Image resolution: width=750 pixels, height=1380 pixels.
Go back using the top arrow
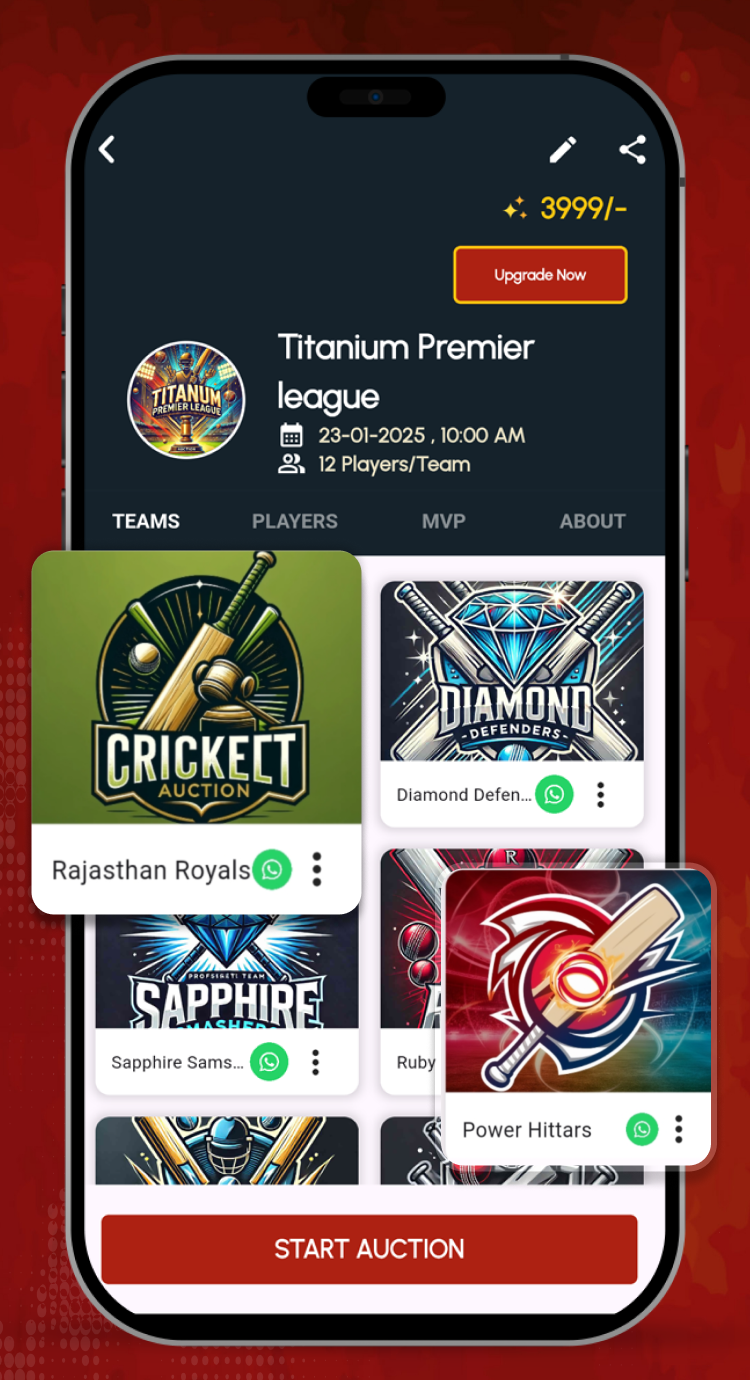(x=107, y=150)
